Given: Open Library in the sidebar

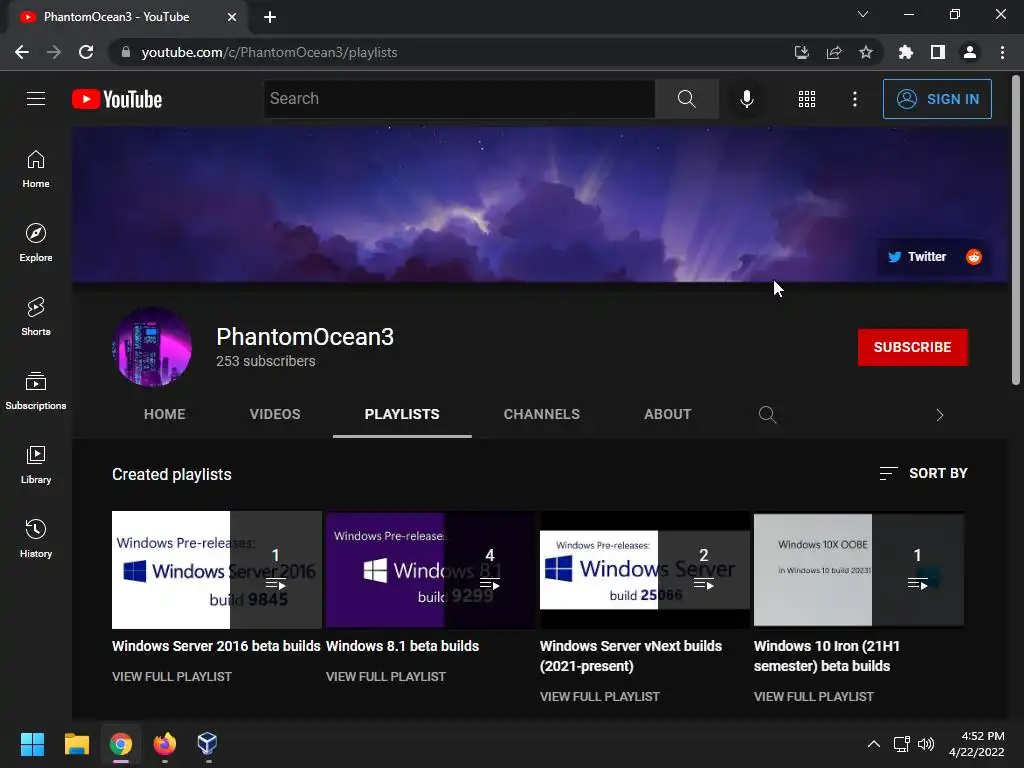Looking at the screenshot, I should (36, 464).
